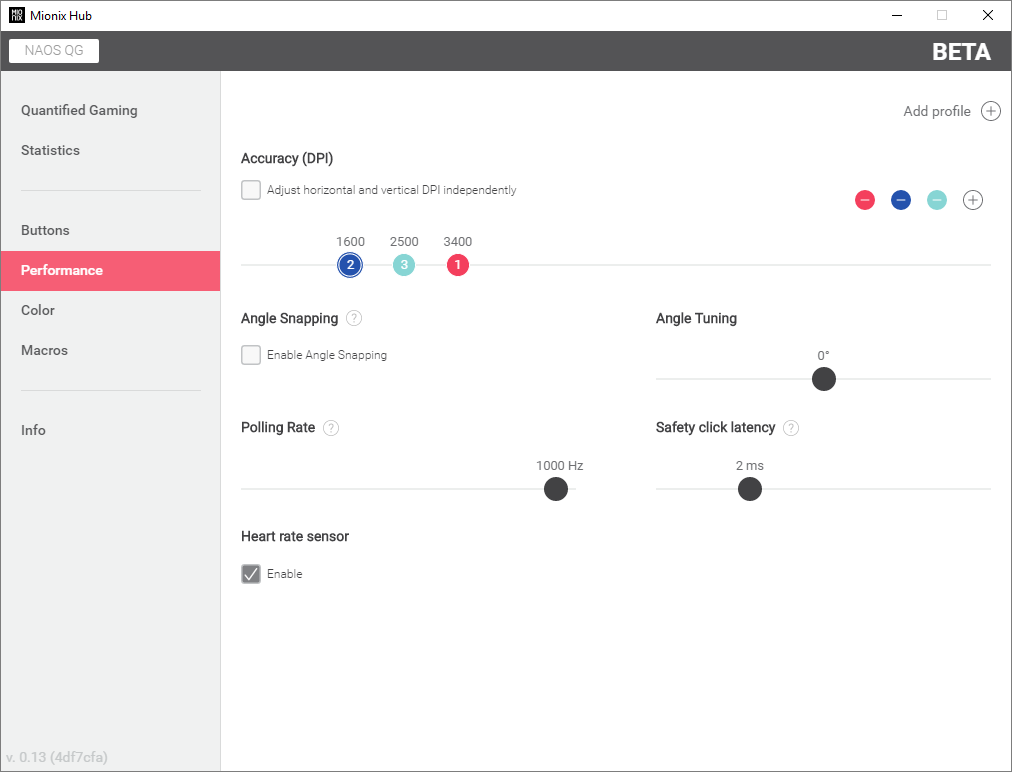Disable the heart rate sensor checkbox
The height and width of the screenshot is (772, 1012).
click(251, 574)
